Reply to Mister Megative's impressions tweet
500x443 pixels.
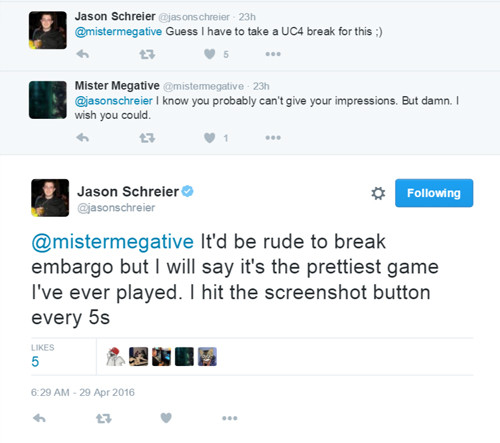click(x=82, y=137)
